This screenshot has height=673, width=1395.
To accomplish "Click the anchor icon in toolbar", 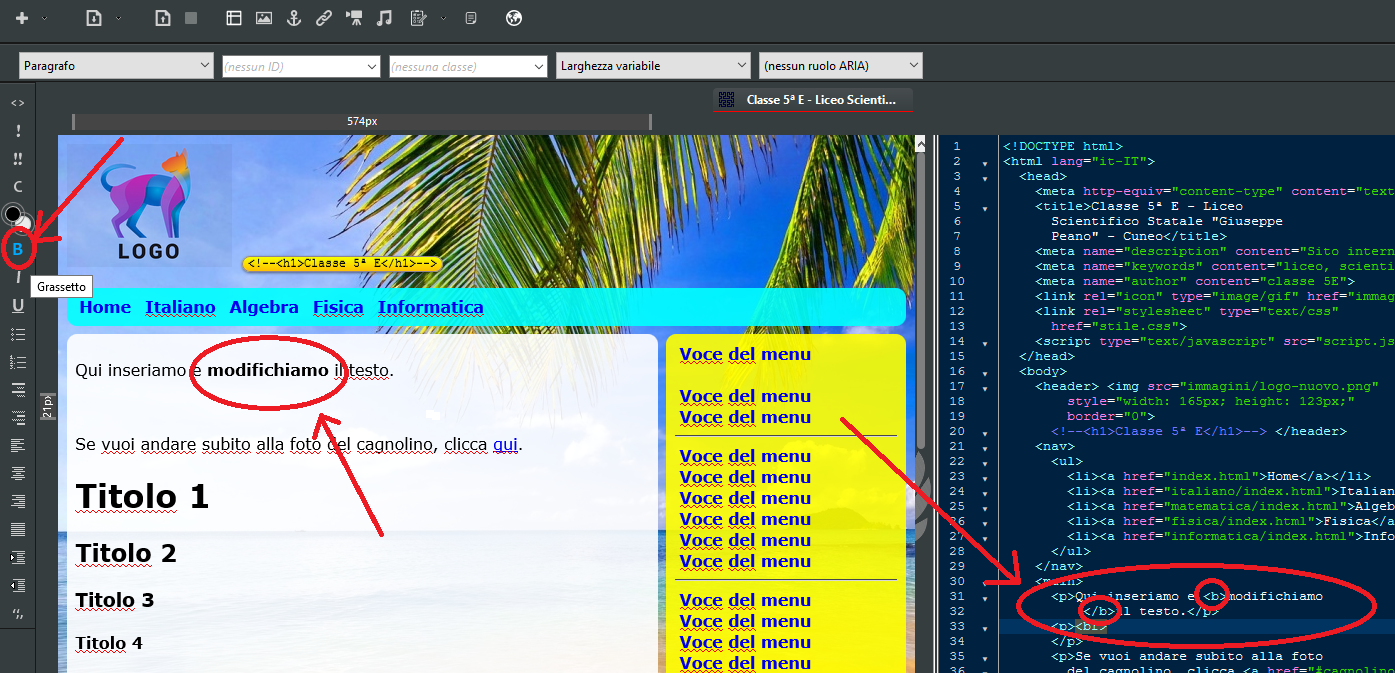I will point(294,18).
